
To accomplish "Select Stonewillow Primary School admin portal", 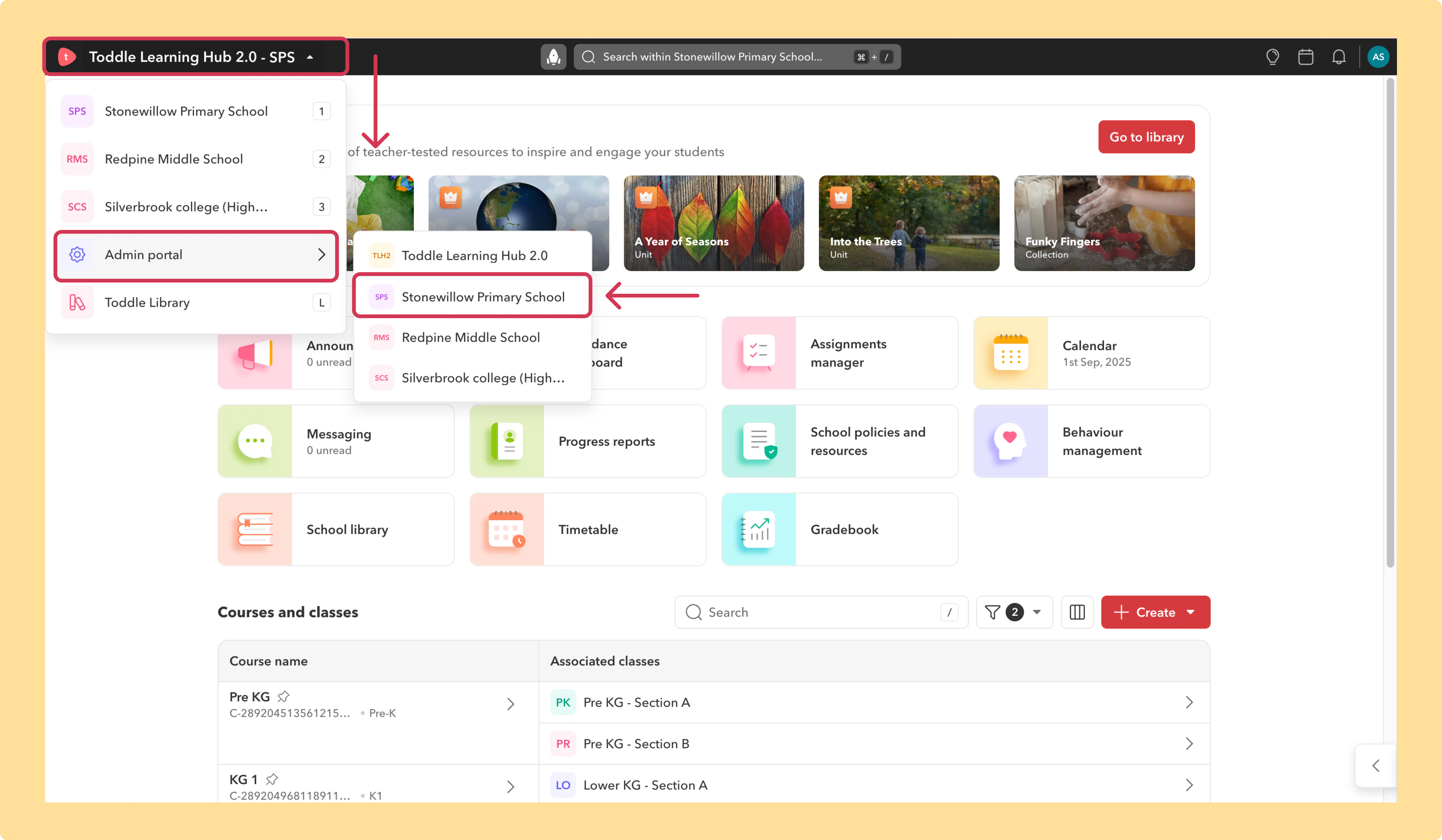I will 473,296.
